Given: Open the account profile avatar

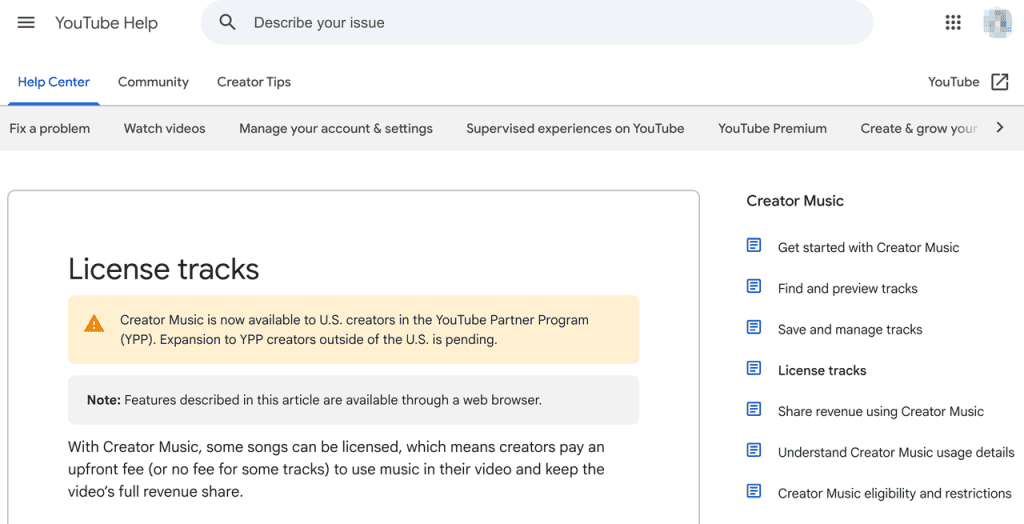Looking at the screenshot, I should (x=997, y=23).
